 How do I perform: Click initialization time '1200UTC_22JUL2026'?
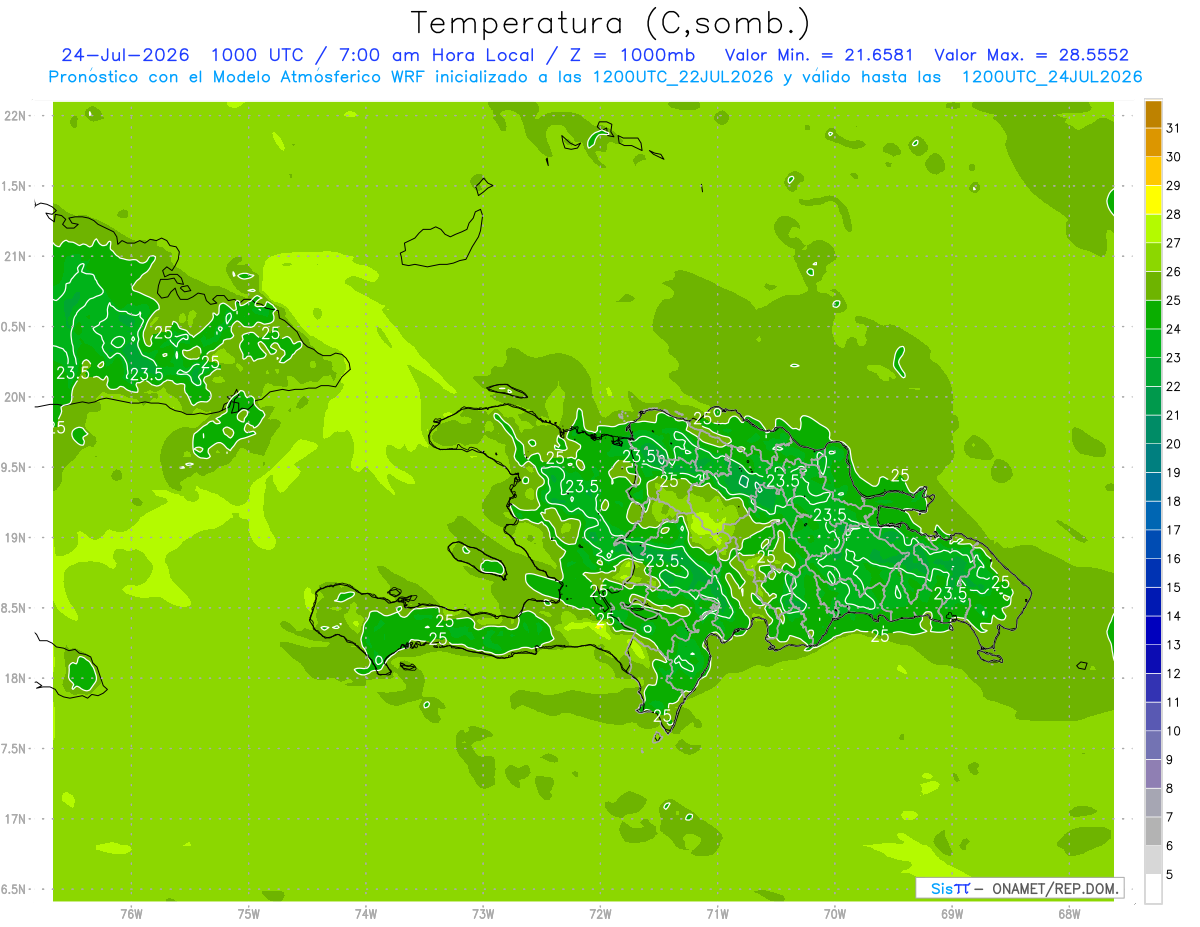[x=683, y=77]
